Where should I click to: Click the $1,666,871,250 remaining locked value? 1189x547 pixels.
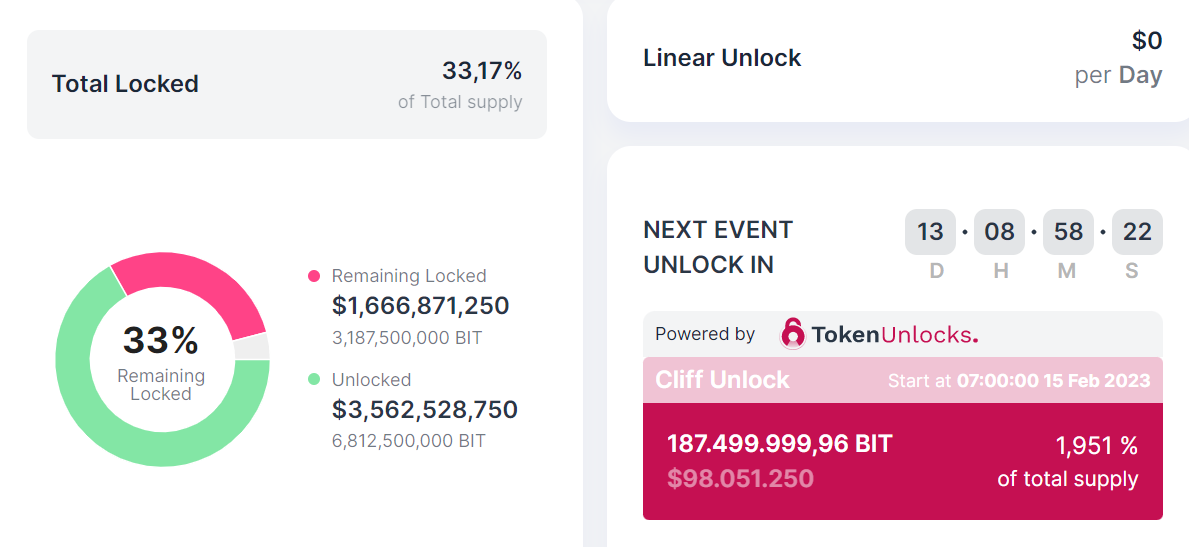[420, 306]
